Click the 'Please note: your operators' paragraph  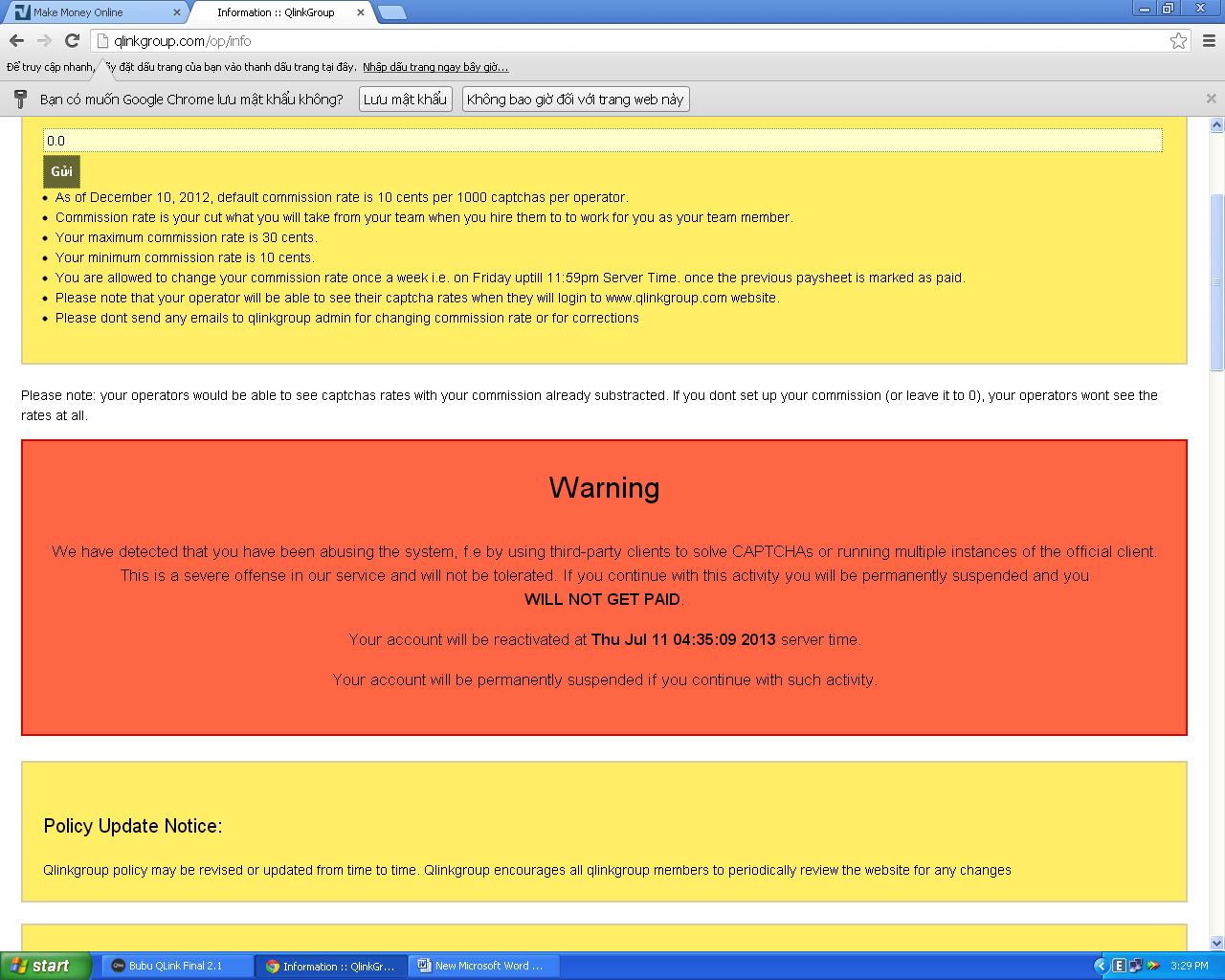point(590,405)
